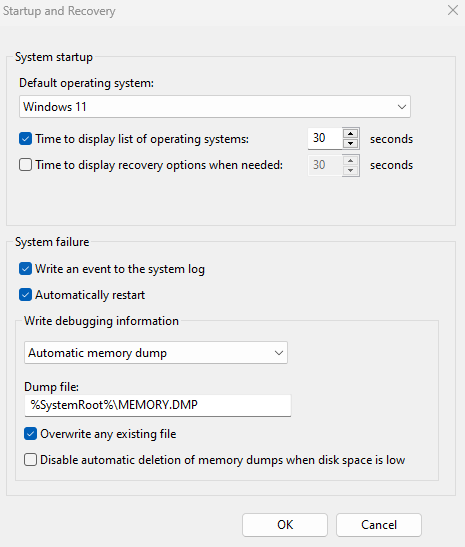The width and height of the screenshot is (465, 547).
Task: Disable the Automatically restart checkbox
Action: pyautogui.click(x=25, y=295)
